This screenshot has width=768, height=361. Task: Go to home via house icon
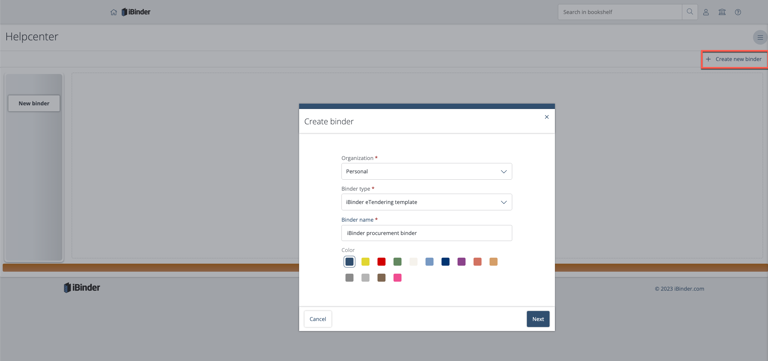pos(114,12)
